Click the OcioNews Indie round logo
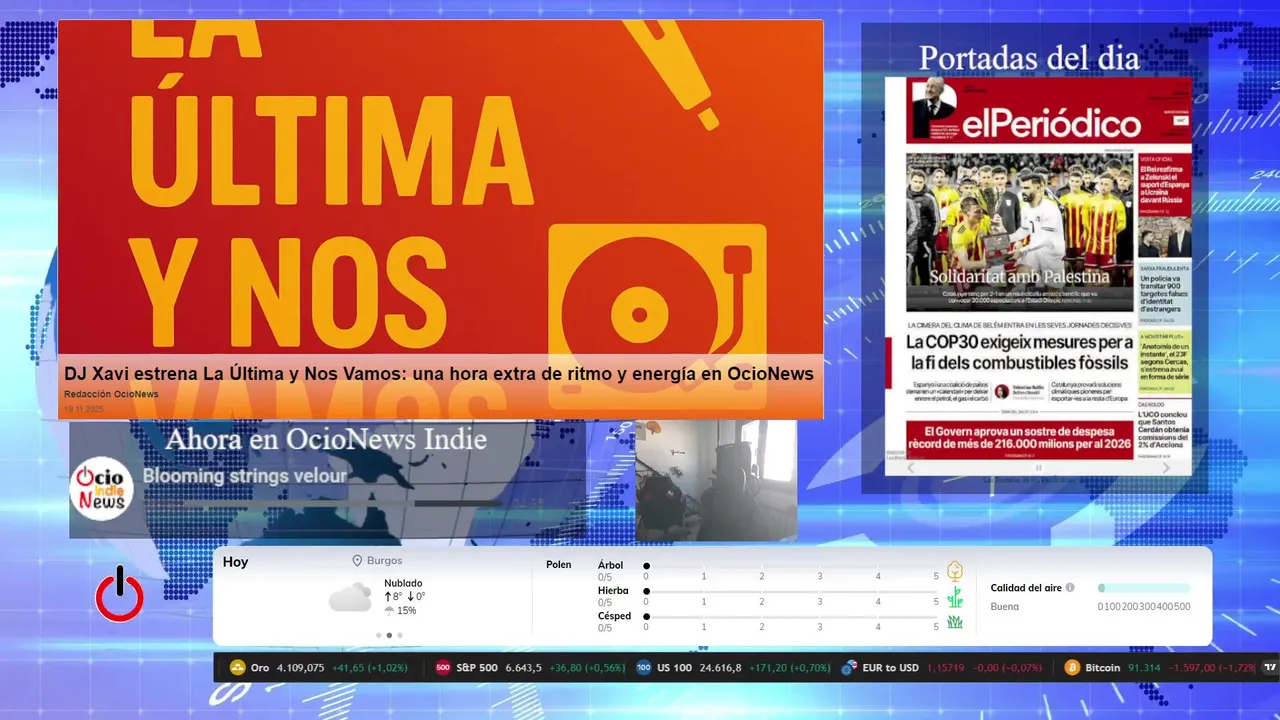Image resolution: width=1280 pixels, height=720 pixels. click(102, 489)
